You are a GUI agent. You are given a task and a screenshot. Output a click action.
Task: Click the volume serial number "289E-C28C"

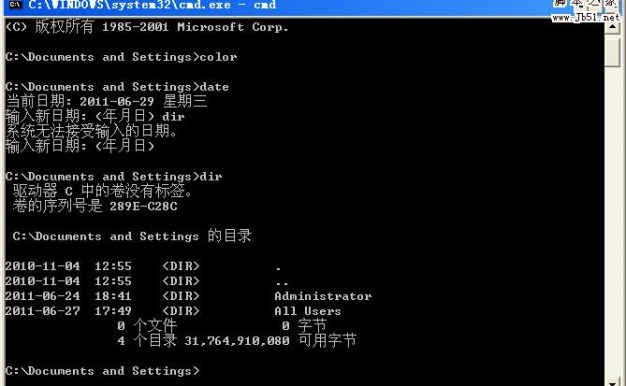point(143,206)
